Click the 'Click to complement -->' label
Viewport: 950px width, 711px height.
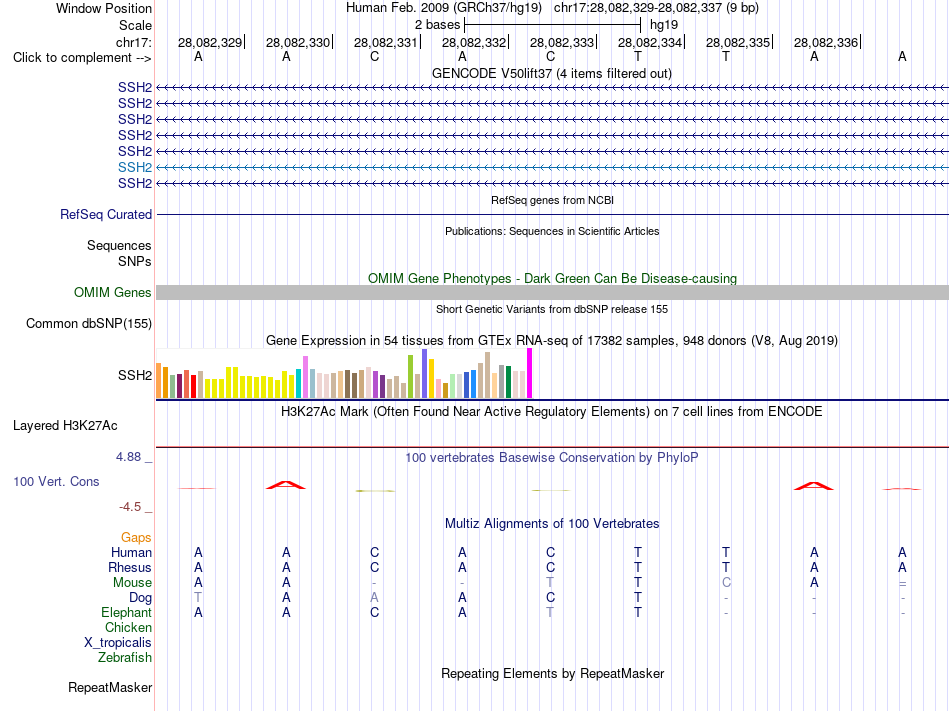(82, 58)
